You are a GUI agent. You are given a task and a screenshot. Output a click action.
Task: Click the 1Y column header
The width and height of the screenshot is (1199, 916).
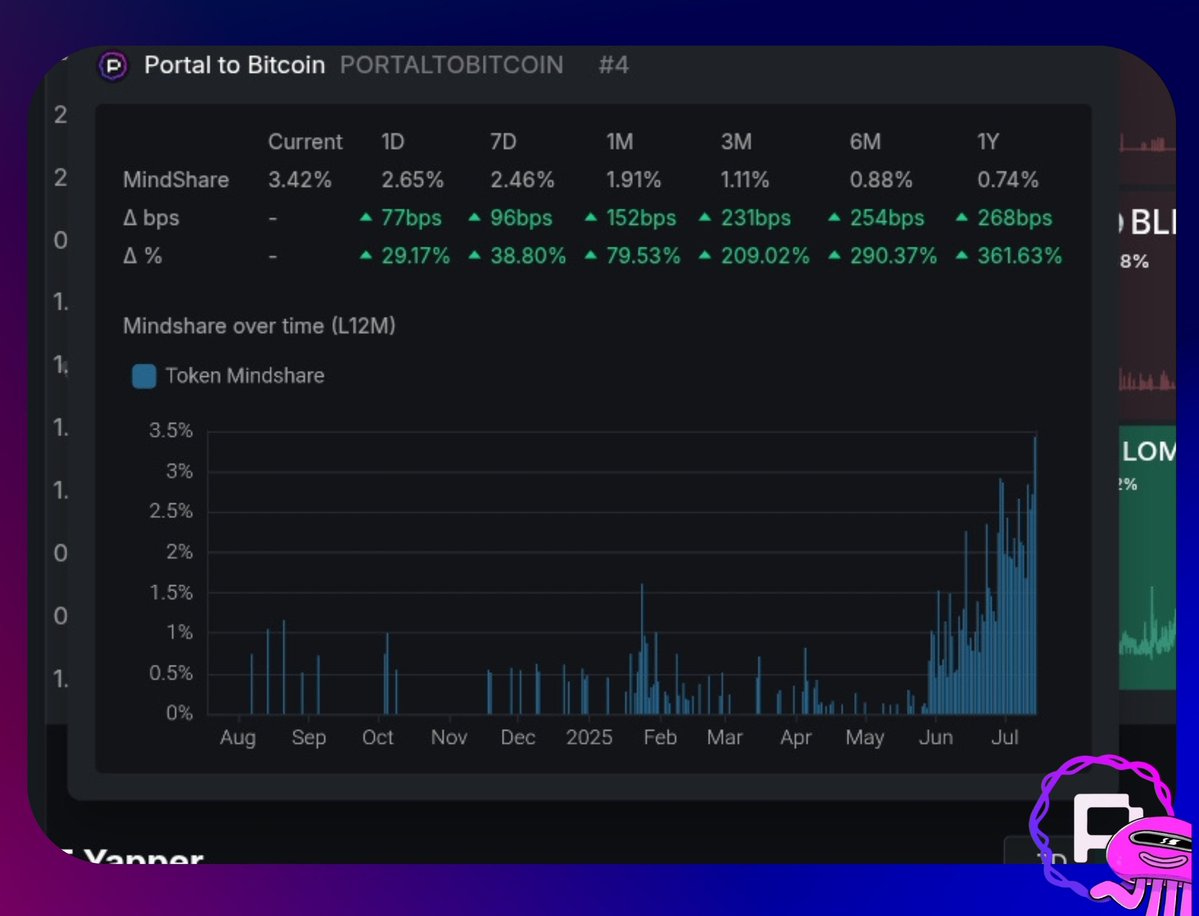coord(988,142)
